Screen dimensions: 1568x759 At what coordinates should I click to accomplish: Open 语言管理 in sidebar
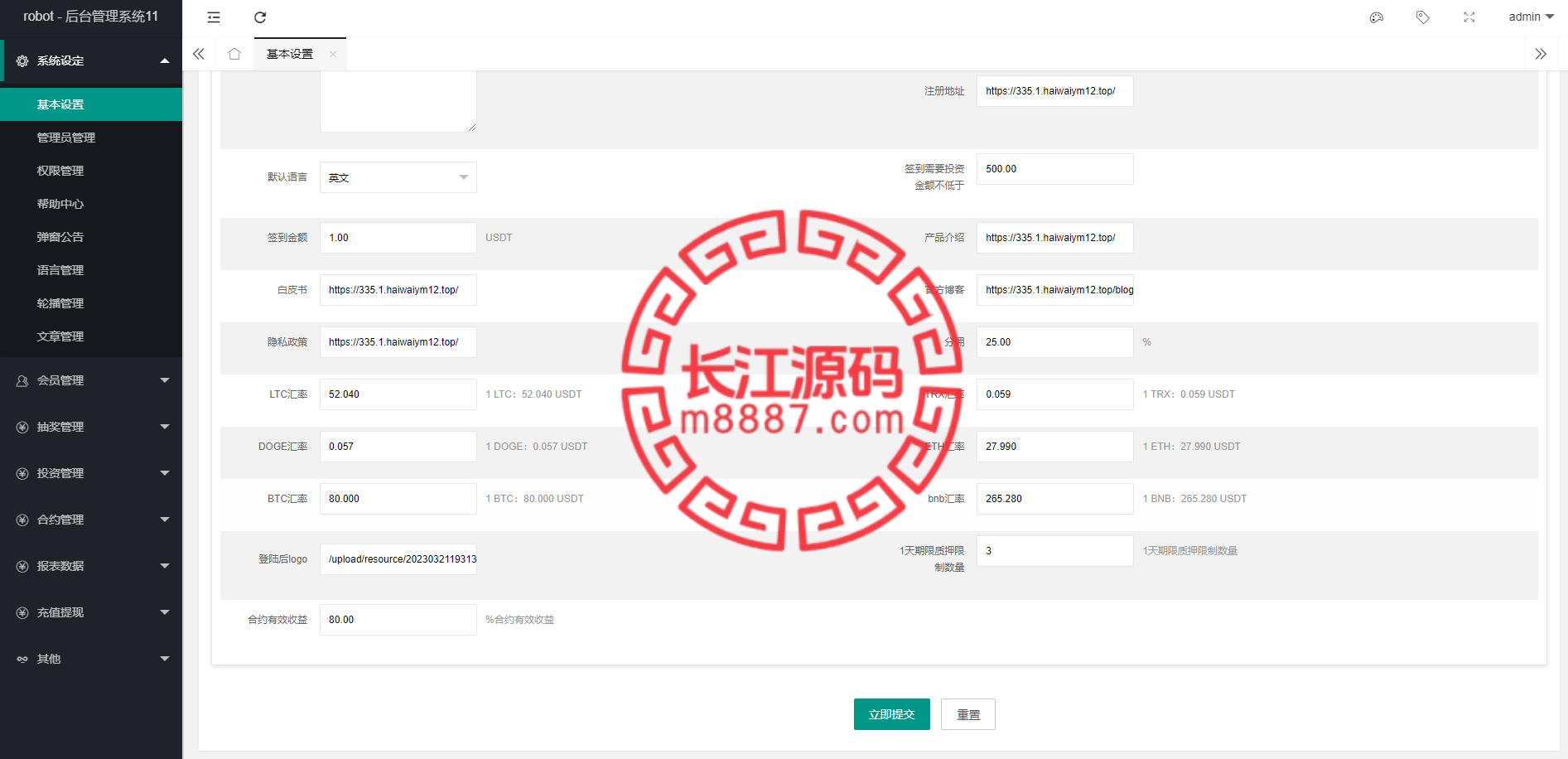pos(91,270)
